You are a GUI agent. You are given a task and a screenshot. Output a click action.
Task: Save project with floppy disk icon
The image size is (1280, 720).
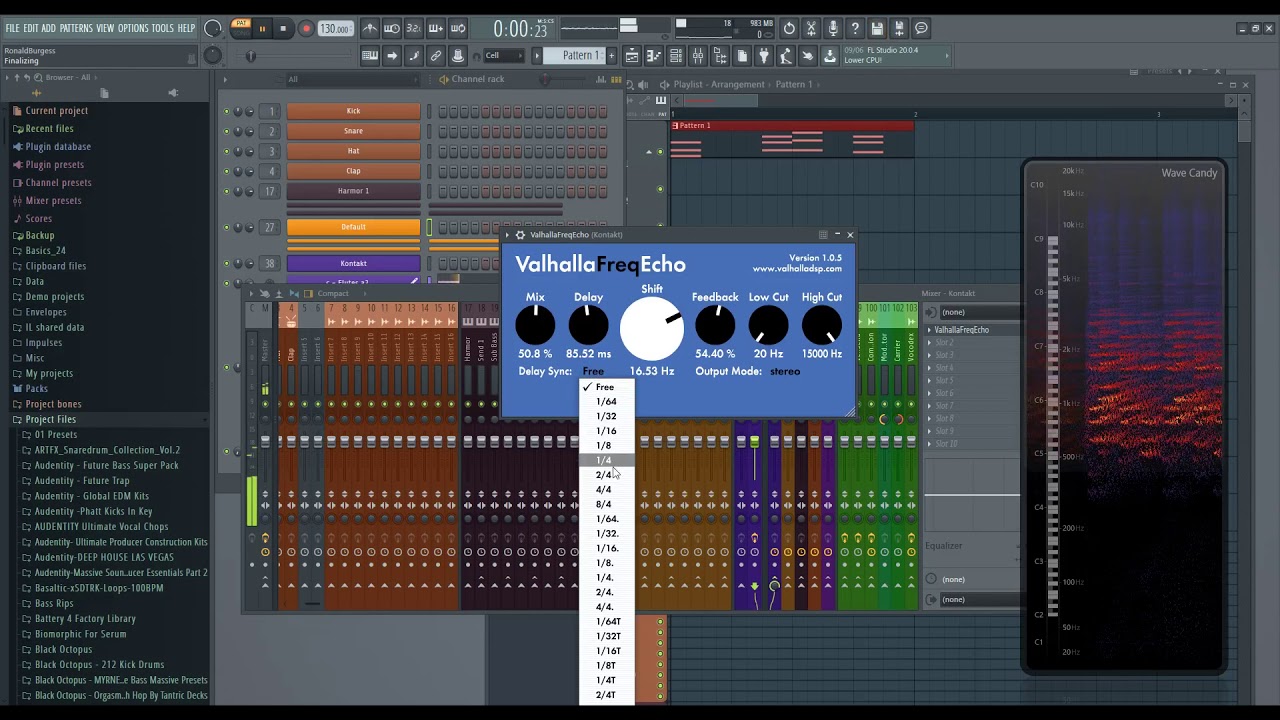[x=877, y=29]
